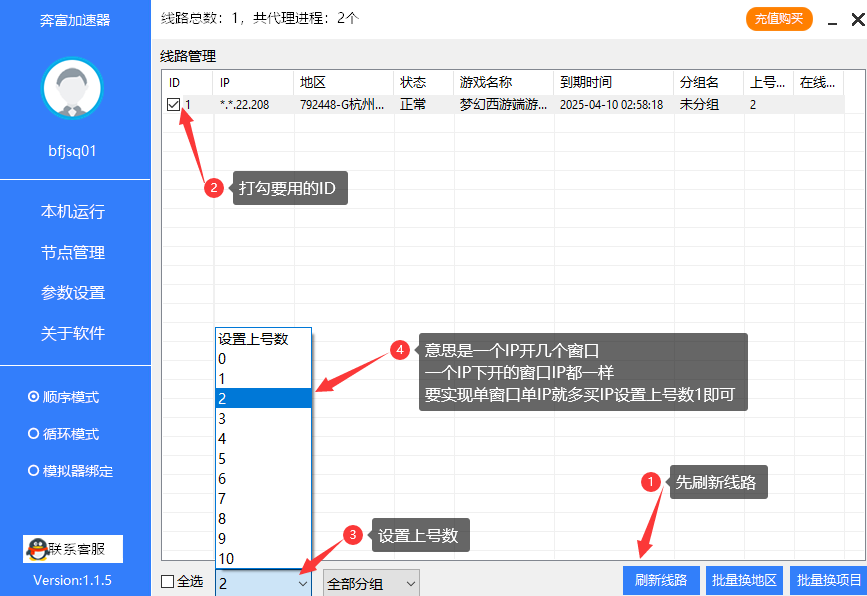Choose 5 in the 上号数 list

pyautogui.click(x=263, y=458)
